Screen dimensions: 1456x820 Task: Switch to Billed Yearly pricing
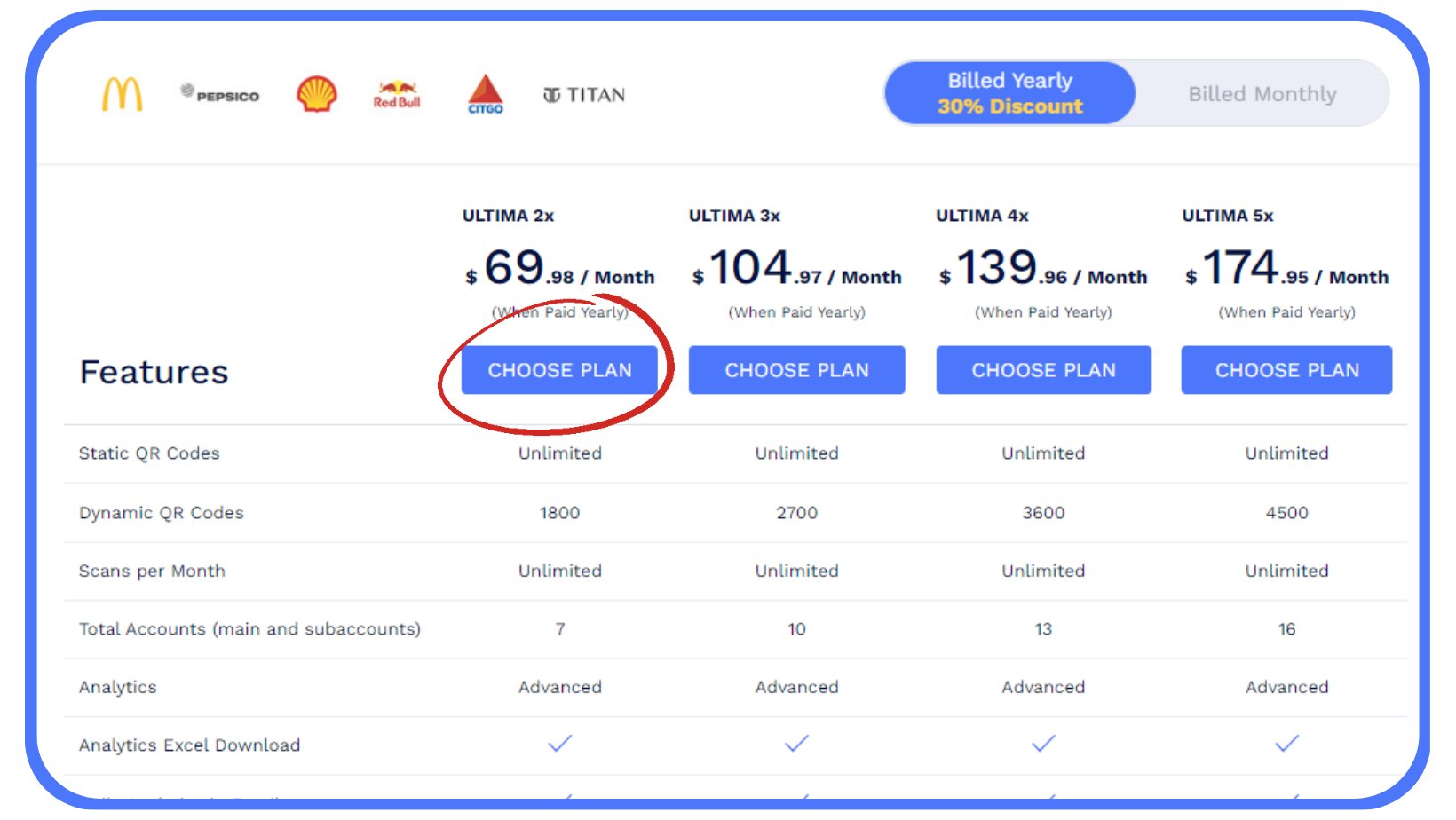pos(1010,93)
